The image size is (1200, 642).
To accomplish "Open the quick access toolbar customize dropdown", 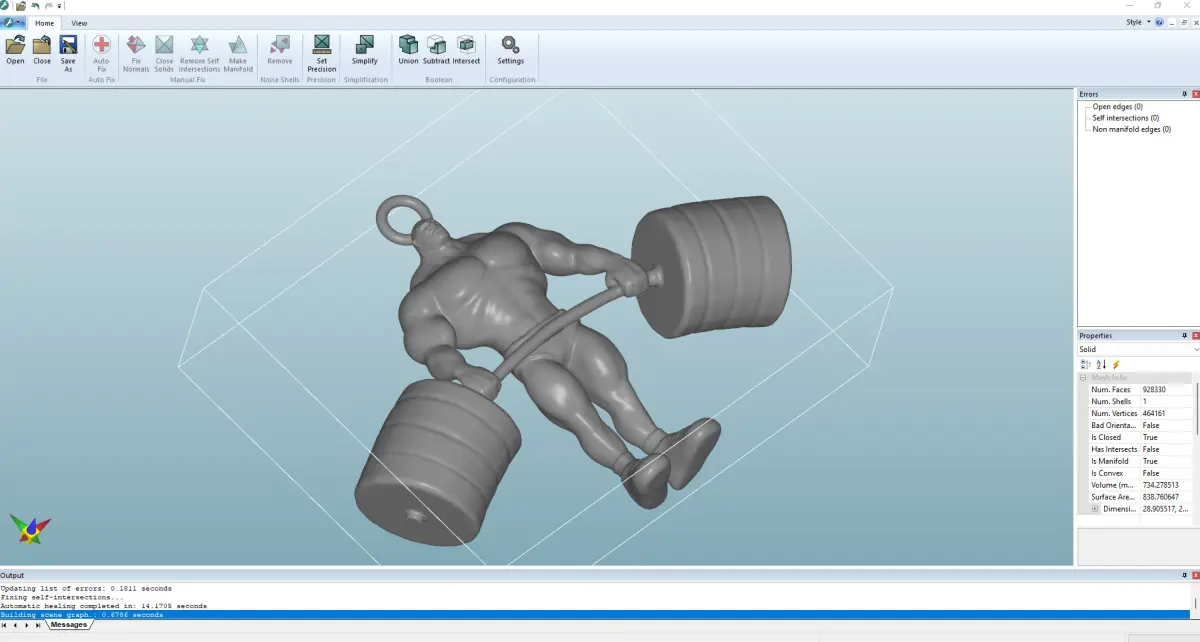I will pos(60,6).
